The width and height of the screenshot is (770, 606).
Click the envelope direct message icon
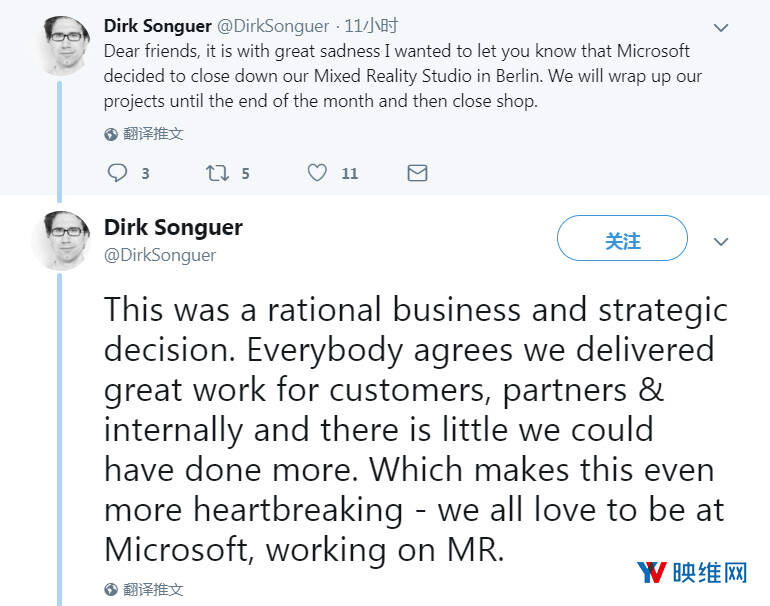pos(417,173)
